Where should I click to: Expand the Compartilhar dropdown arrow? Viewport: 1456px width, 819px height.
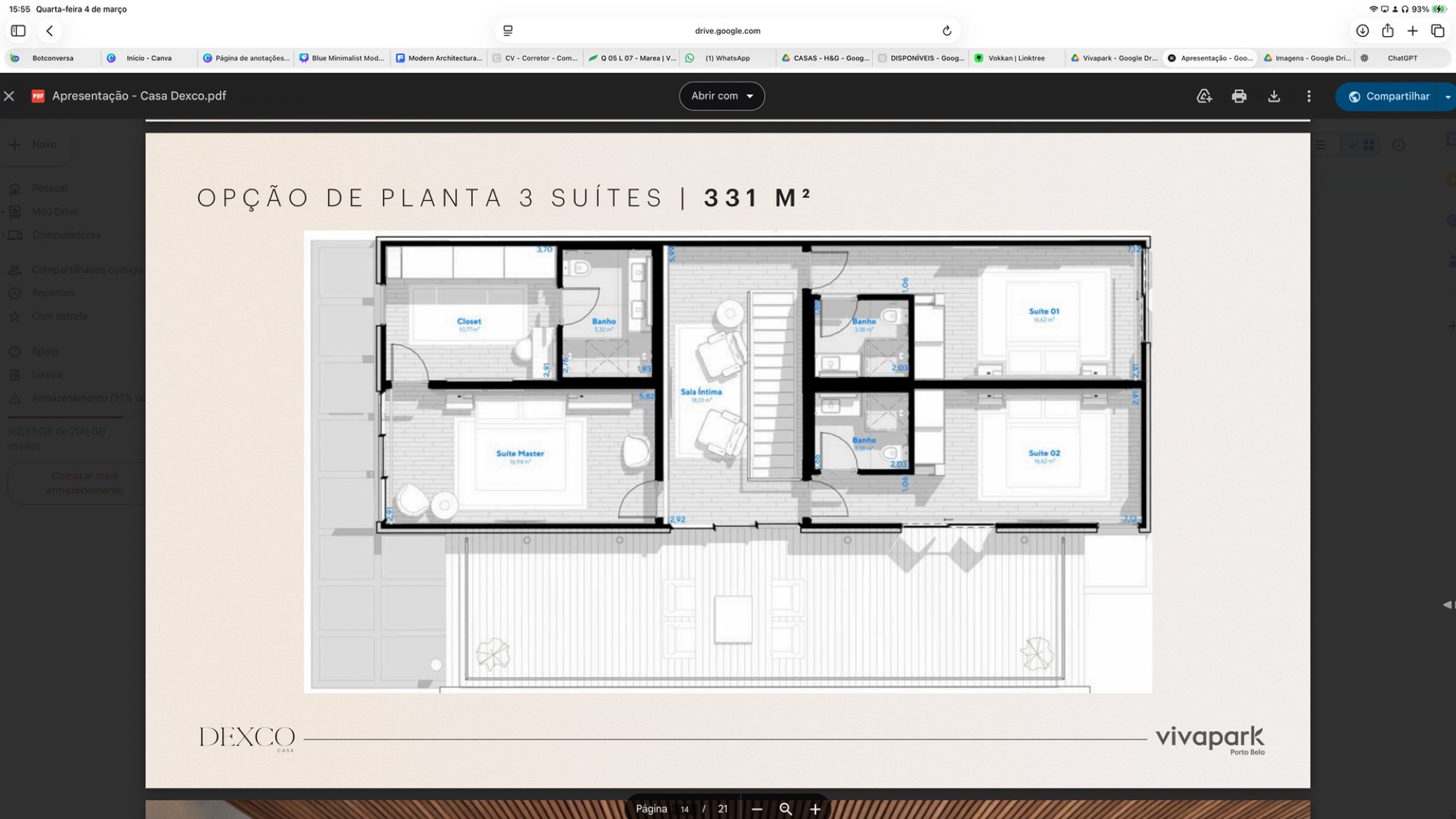tap(1447, 96)
